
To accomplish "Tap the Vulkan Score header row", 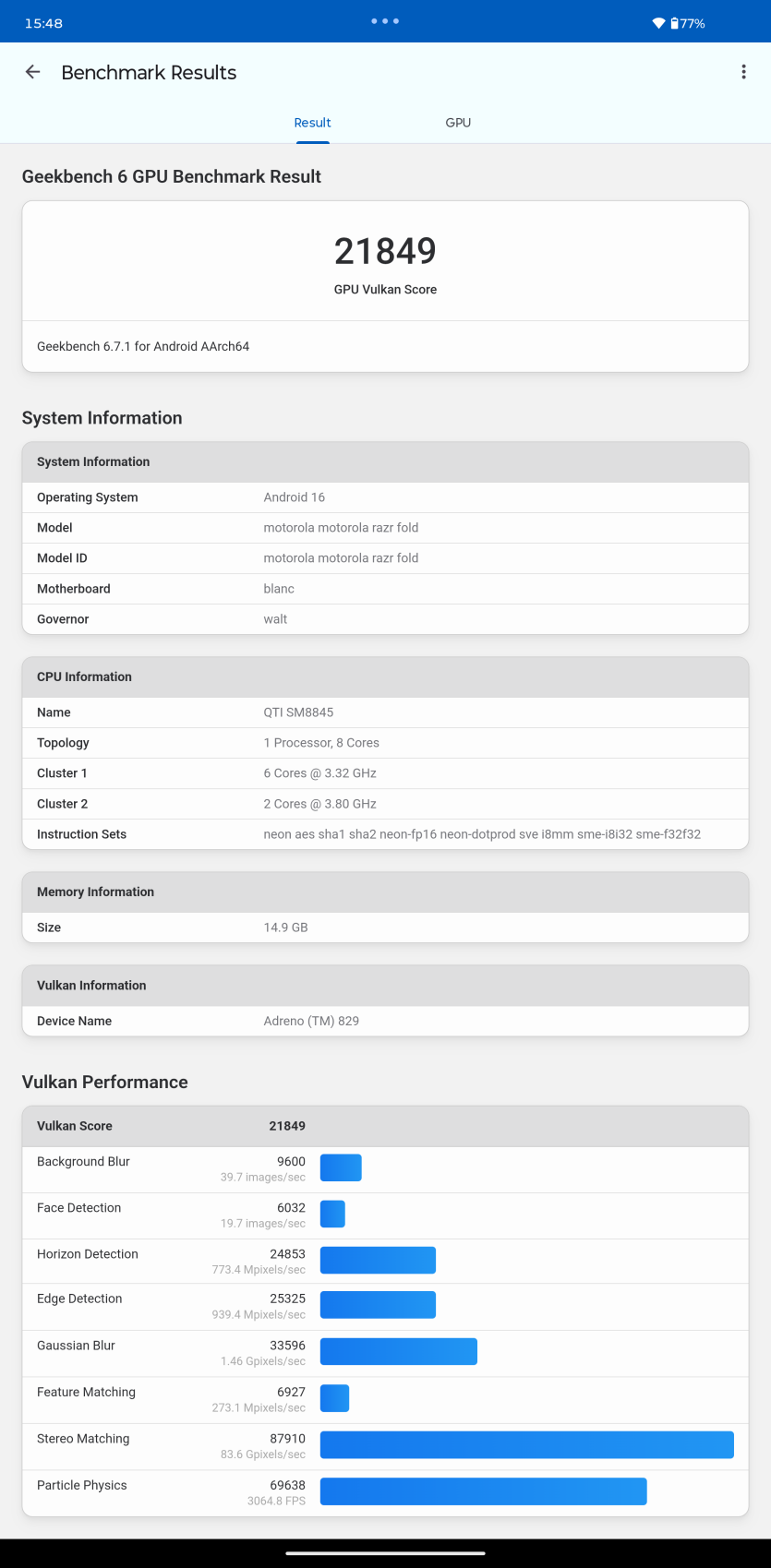I will click(x=385, y=1126).
